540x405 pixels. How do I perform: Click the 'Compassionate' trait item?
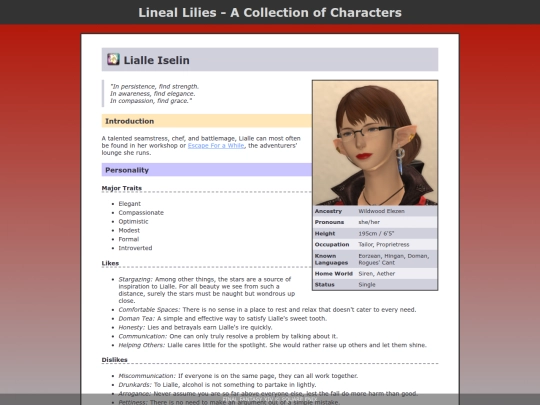click(x=141, y=212)
